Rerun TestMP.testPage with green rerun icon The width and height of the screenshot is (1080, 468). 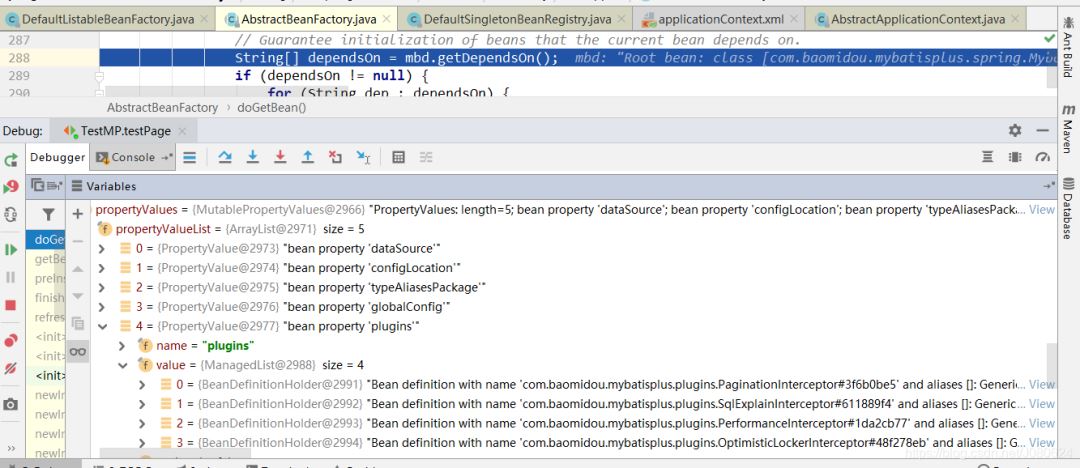click(x=10, y=160)
